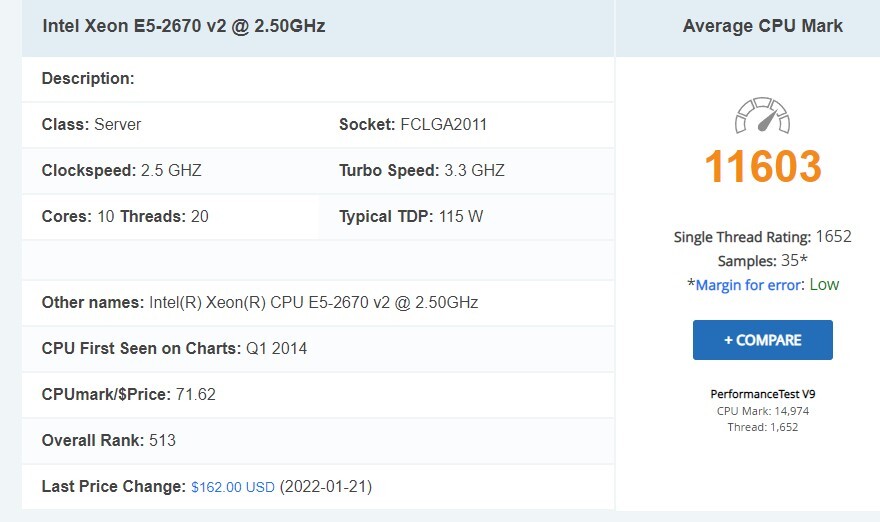Select Single Thread Rating: 1652
880x522 pixels.
click(763, 237)
